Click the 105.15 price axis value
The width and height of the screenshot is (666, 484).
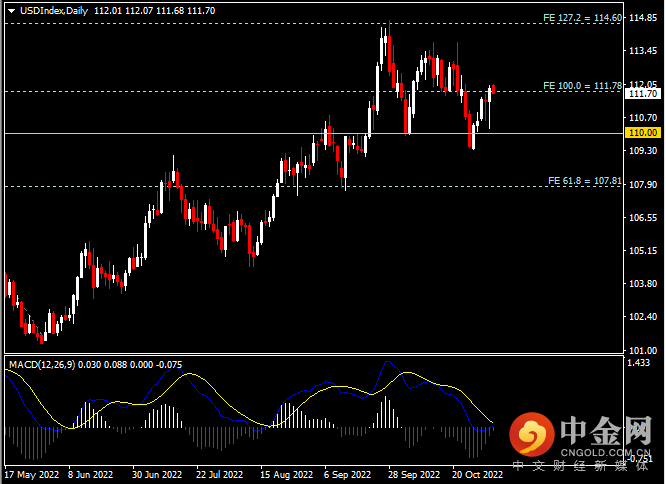643,250
